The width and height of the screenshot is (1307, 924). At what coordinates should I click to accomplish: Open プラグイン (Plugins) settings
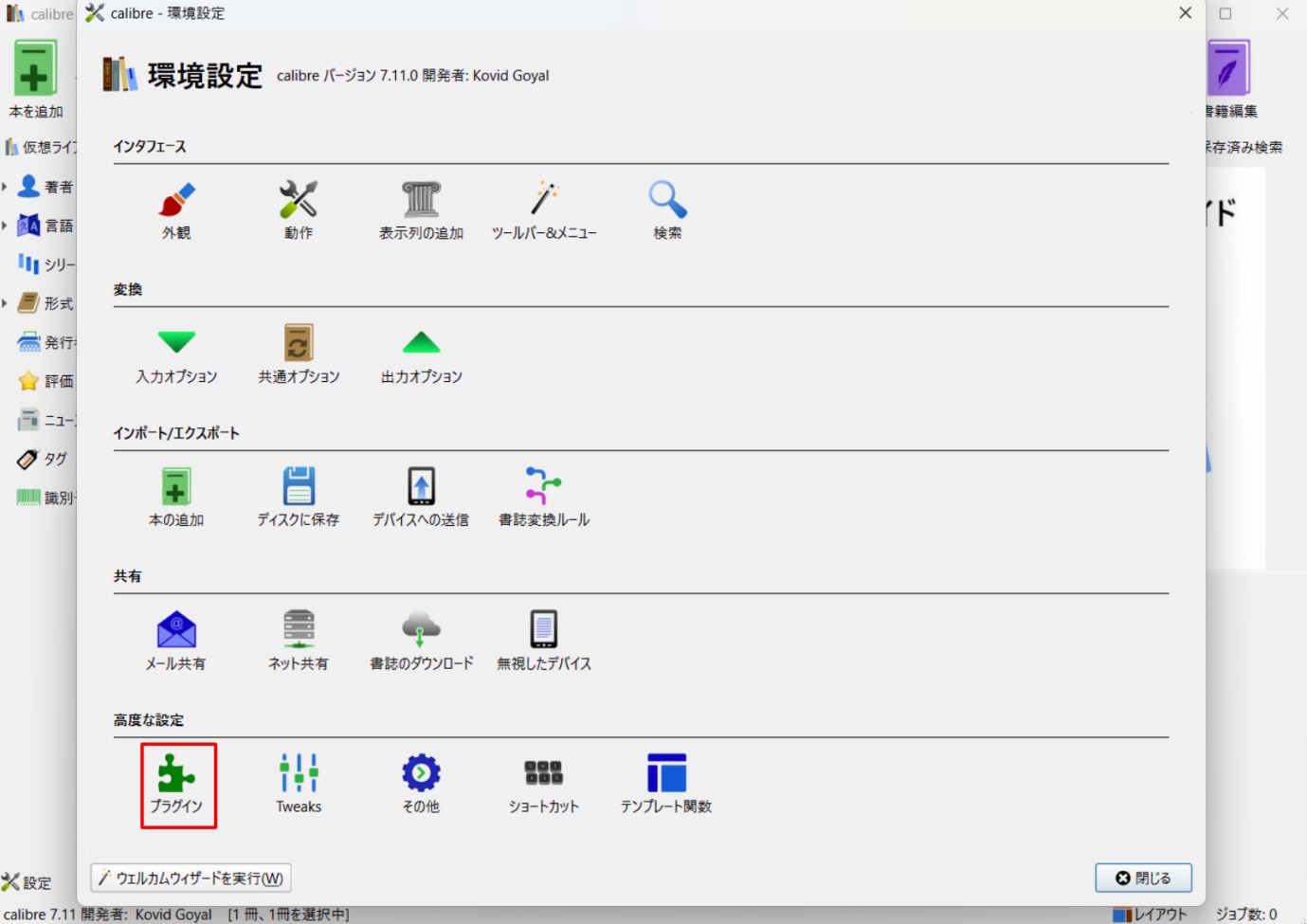click(177, 785)
